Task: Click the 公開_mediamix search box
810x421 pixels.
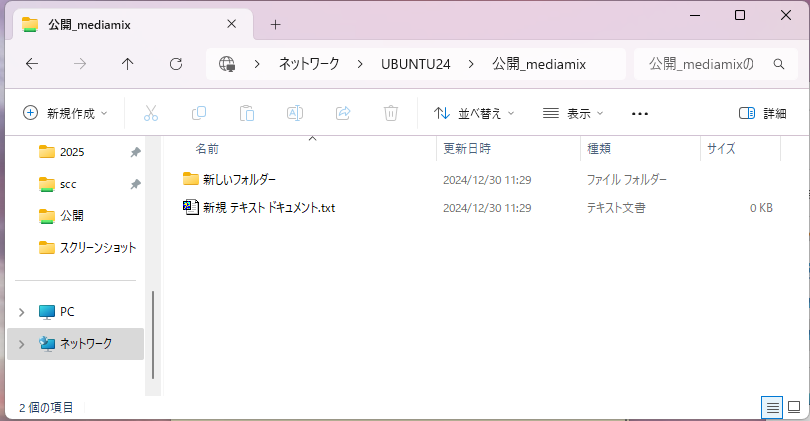Action: click(704, 64)
